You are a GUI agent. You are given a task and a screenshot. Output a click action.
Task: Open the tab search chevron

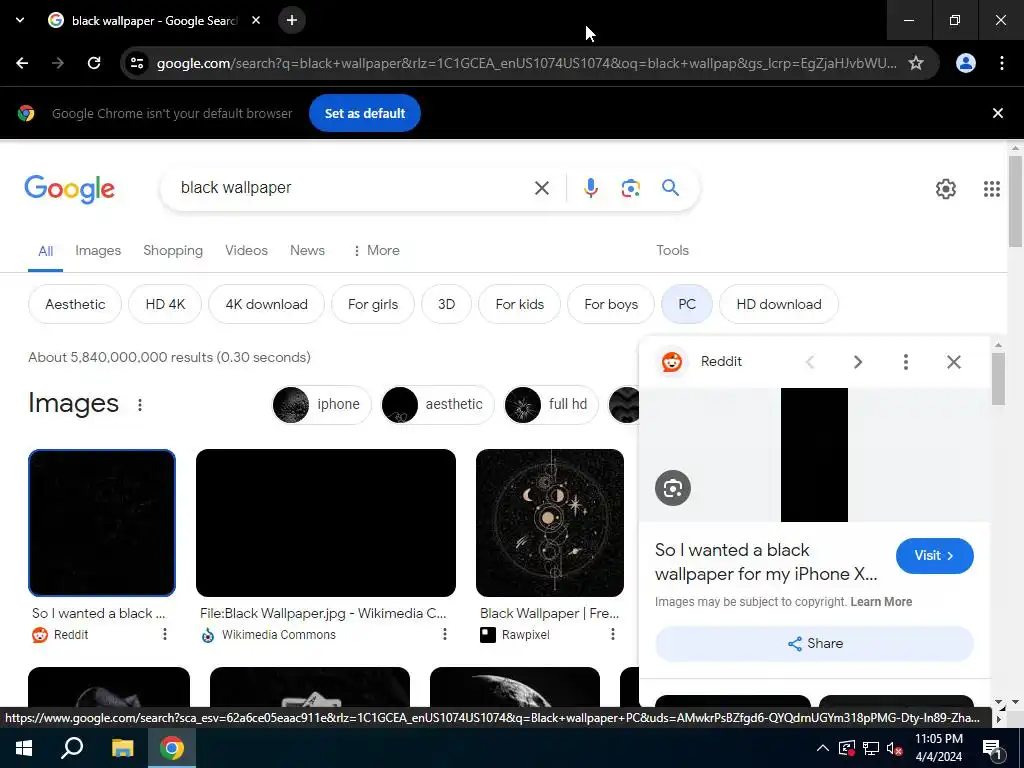click(20, 20)
